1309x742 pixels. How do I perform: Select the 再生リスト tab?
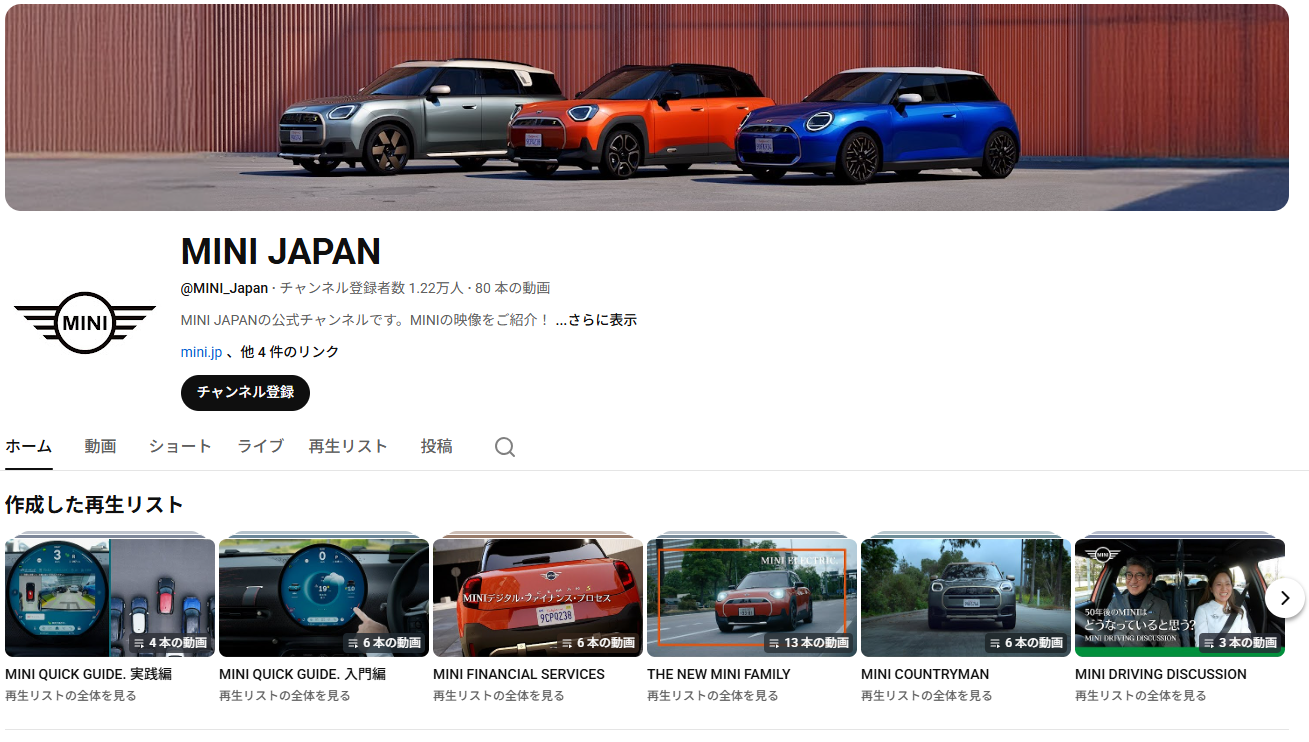345,447
